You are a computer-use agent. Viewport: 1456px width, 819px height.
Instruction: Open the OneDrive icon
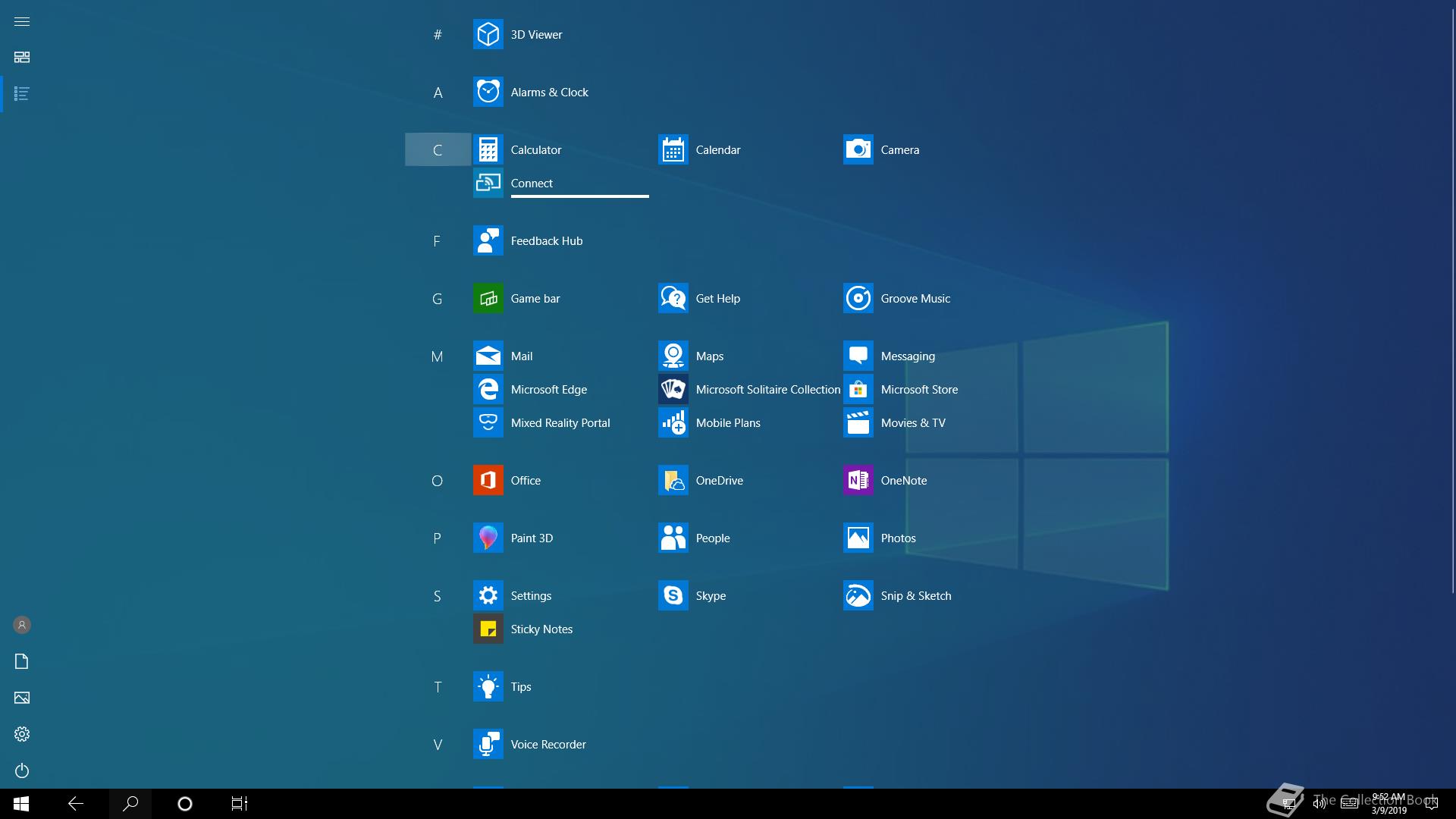click(x=673, y=480)
